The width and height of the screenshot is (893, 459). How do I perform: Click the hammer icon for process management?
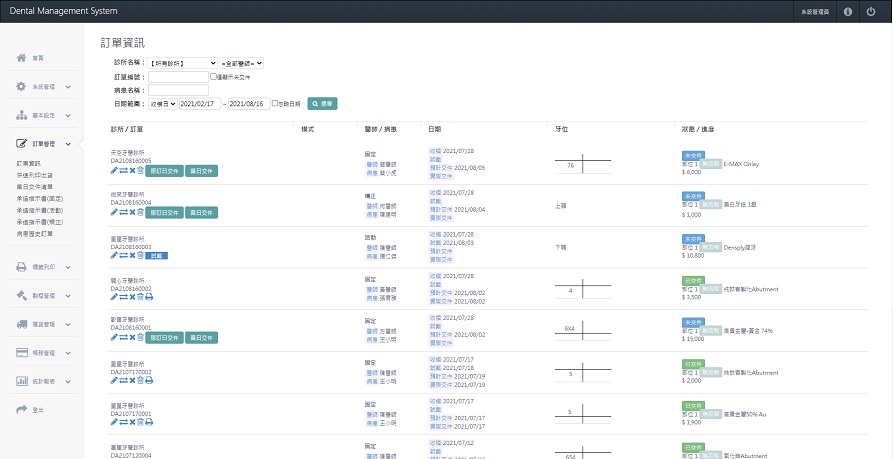click(22, 296)
